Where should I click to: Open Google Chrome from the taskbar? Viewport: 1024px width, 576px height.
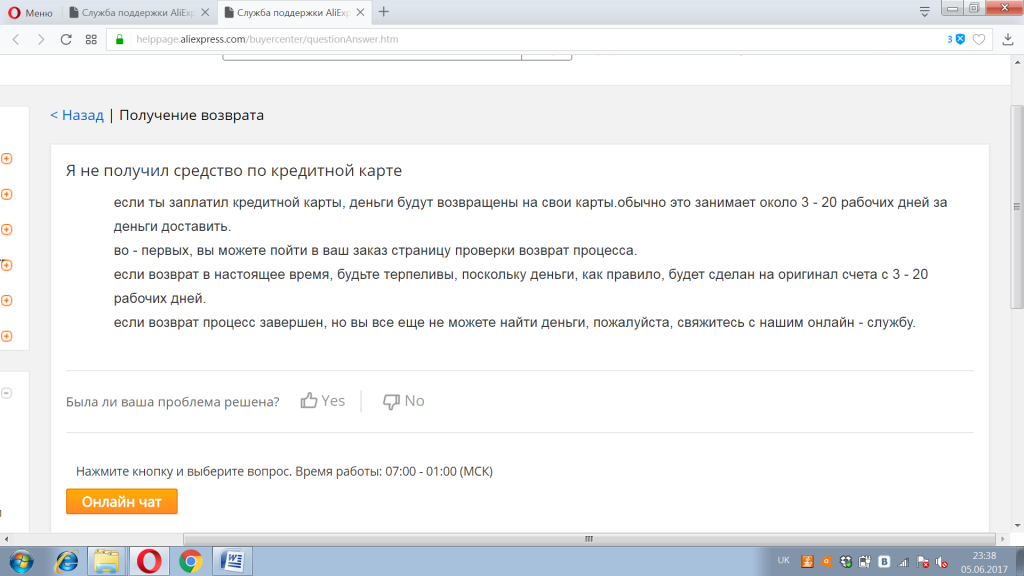click(x=190, y=560)
